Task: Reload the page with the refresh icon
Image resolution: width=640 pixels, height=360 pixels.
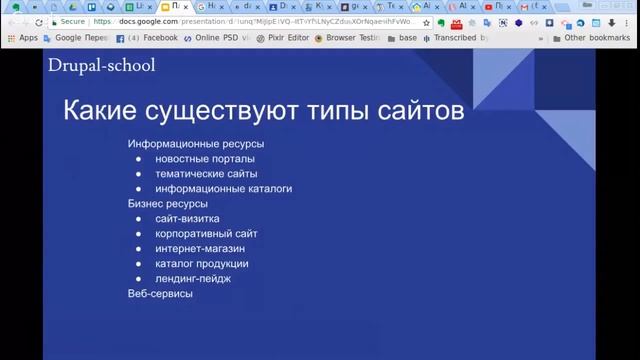Action: click(x=39, y=23)
